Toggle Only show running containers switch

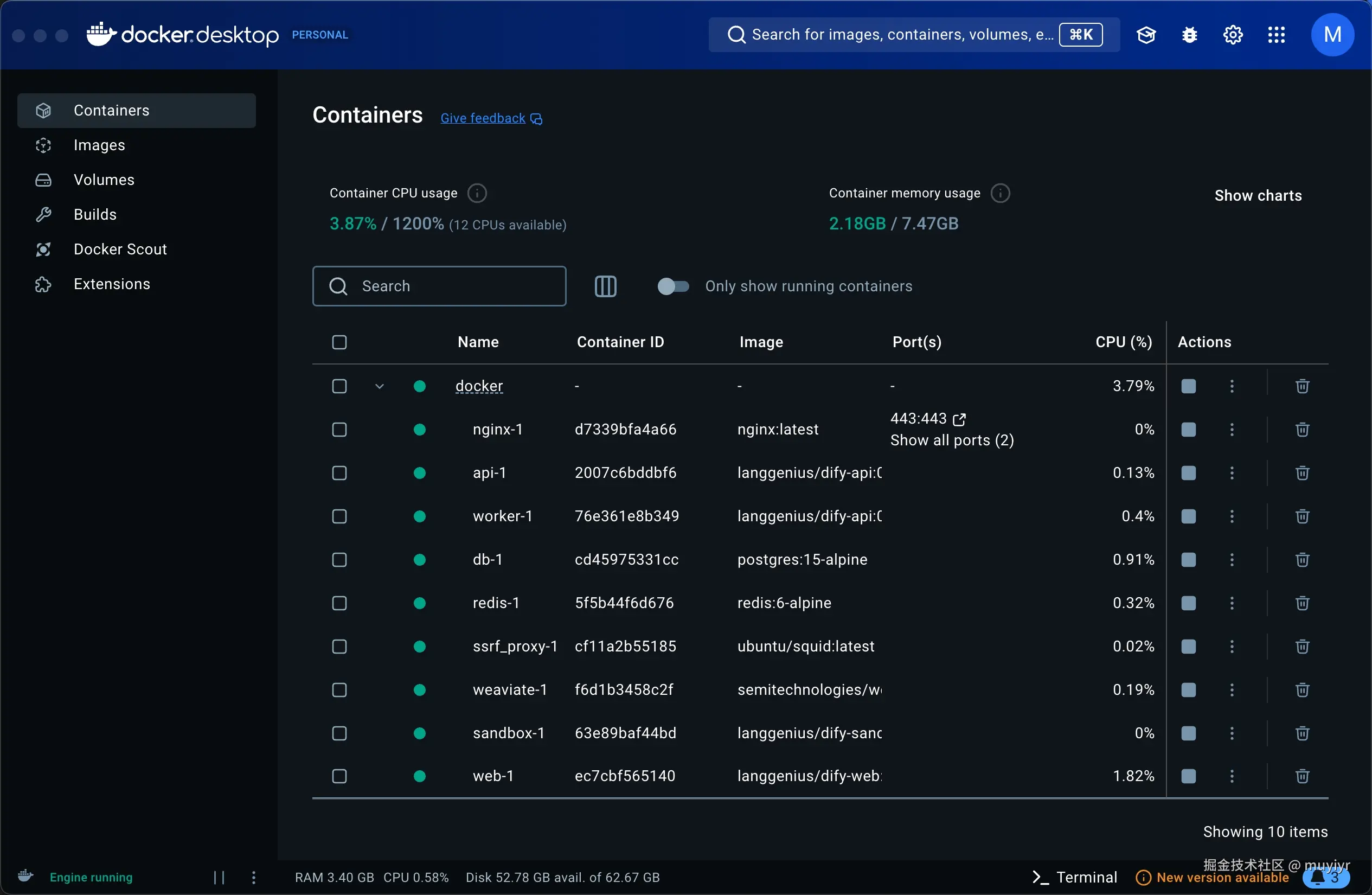point(673,286)
